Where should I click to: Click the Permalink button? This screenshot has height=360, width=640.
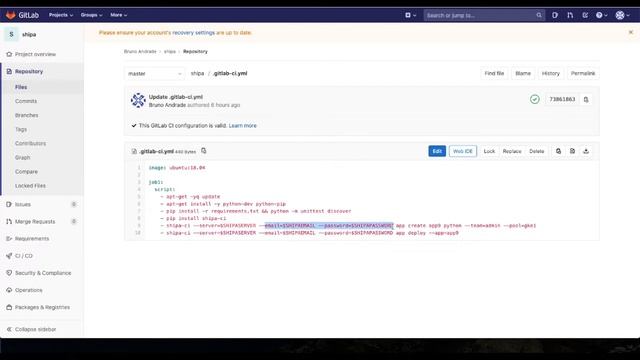582,73
